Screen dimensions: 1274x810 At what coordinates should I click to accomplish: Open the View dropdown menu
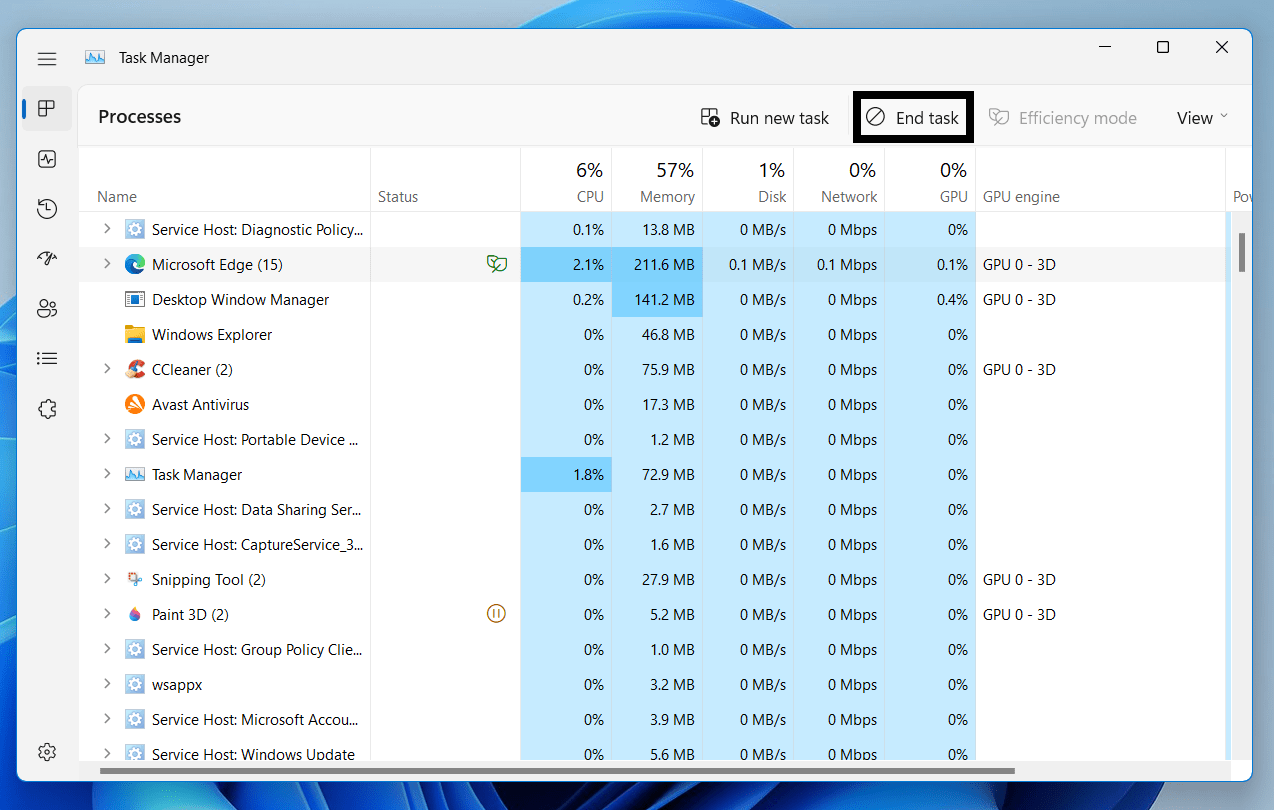click(x=1201, y=118)
